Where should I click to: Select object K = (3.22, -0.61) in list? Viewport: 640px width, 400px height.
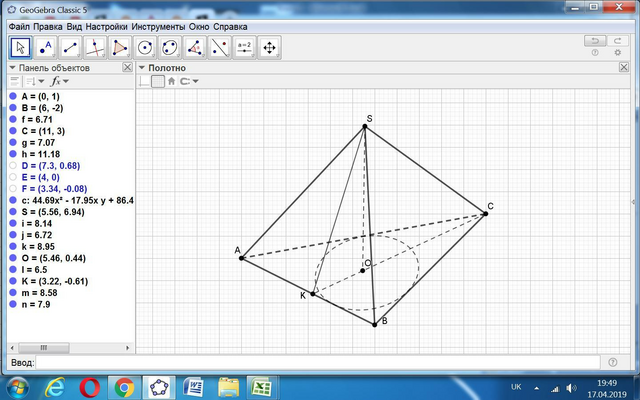tap(55, 281)
